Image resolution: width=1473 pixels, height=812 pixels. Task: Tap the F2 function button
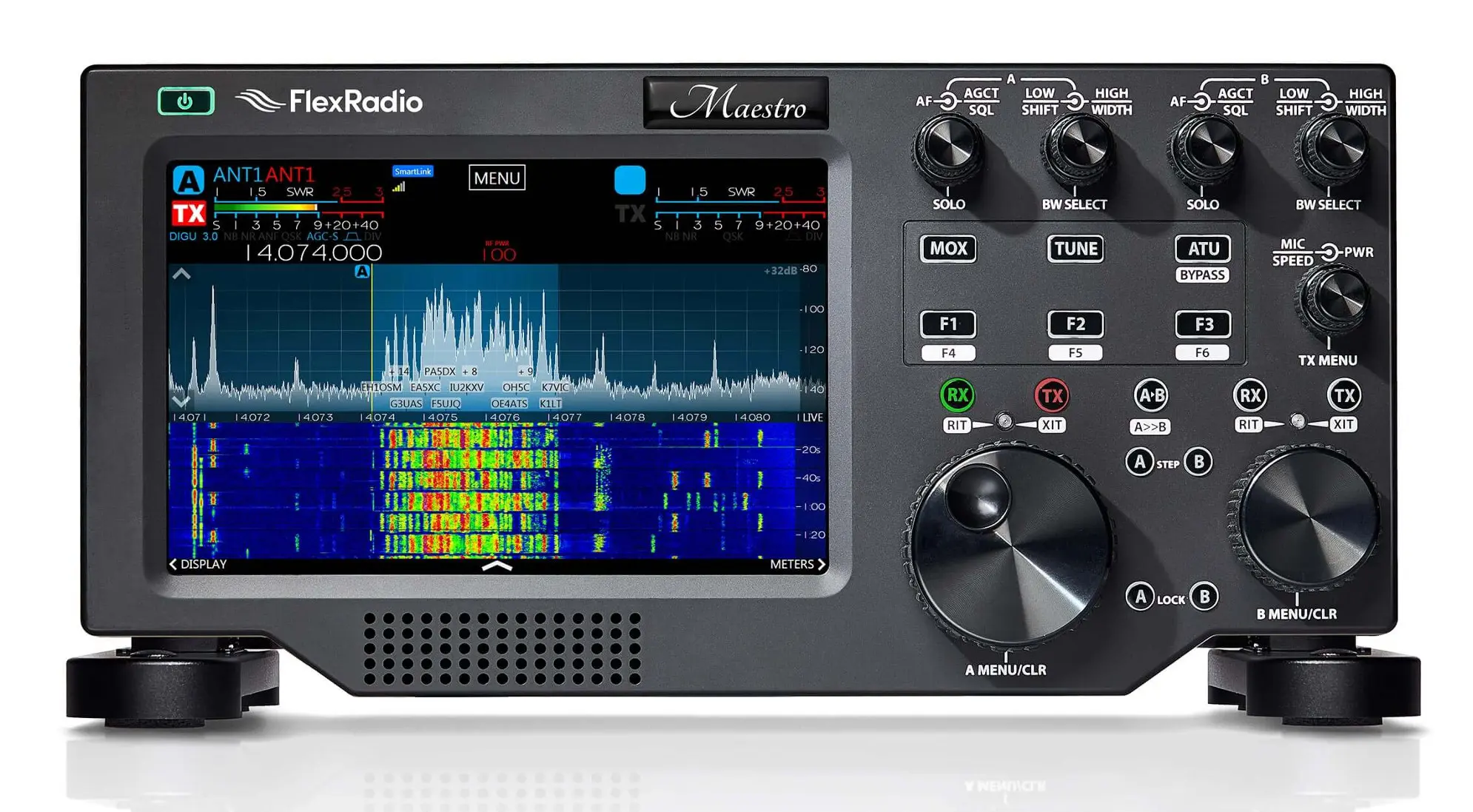pyautogui.click(x=1076, y=324)
